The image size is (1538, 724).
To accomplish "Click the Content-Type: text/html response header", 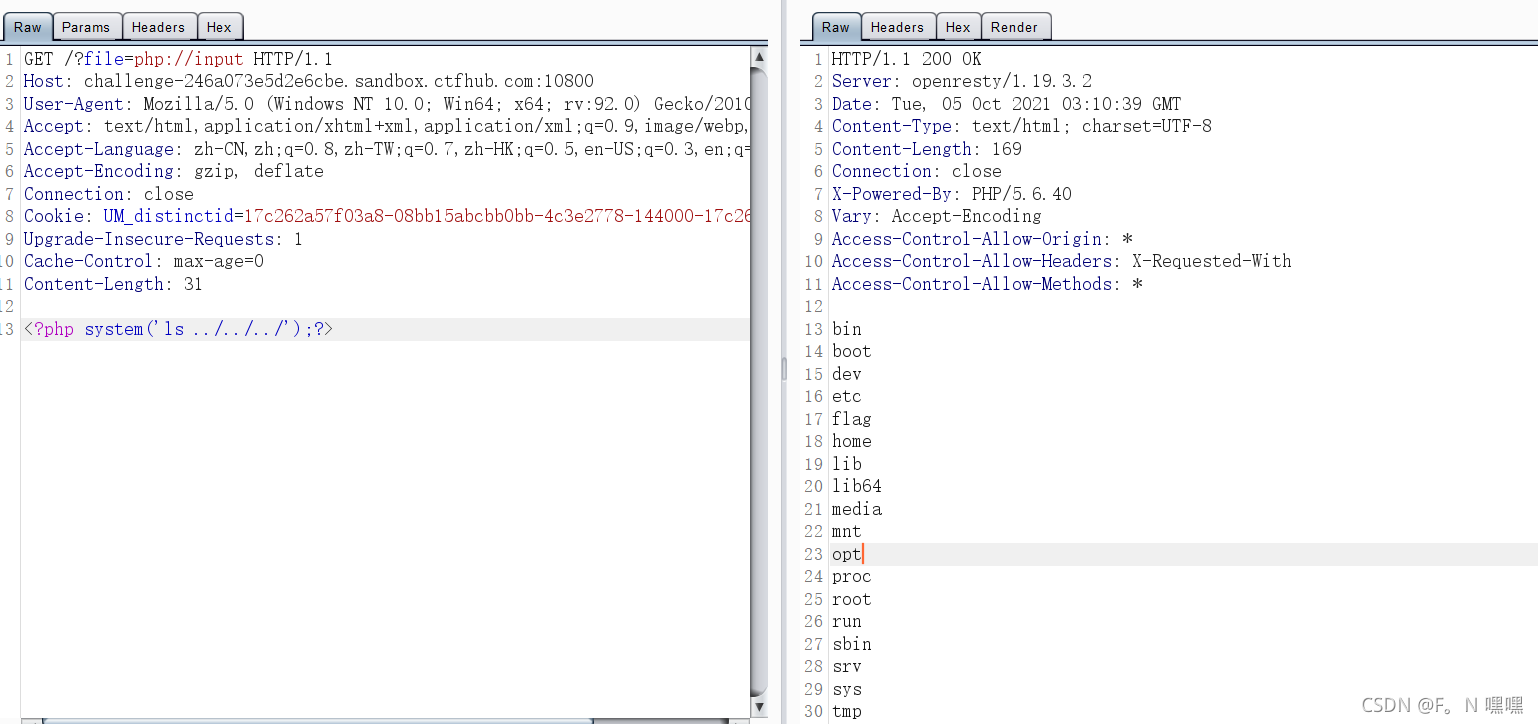I will [1022, 126].
